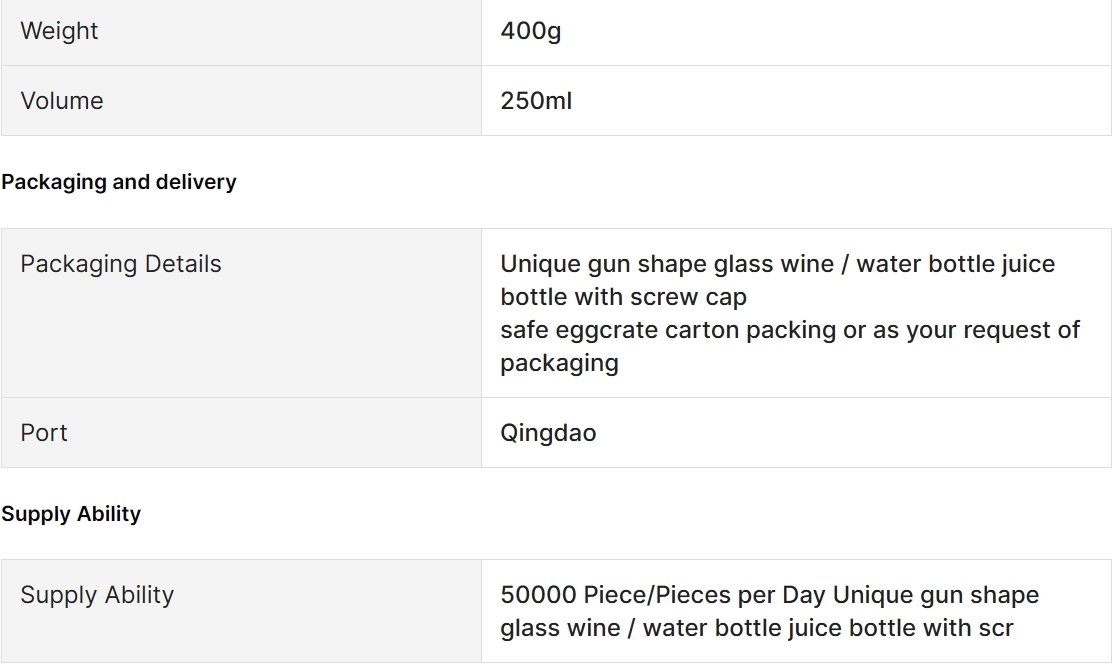Click the Port label cell
Screen dimensions: 1120x669
pyautogui.click(x=241, y=433)
